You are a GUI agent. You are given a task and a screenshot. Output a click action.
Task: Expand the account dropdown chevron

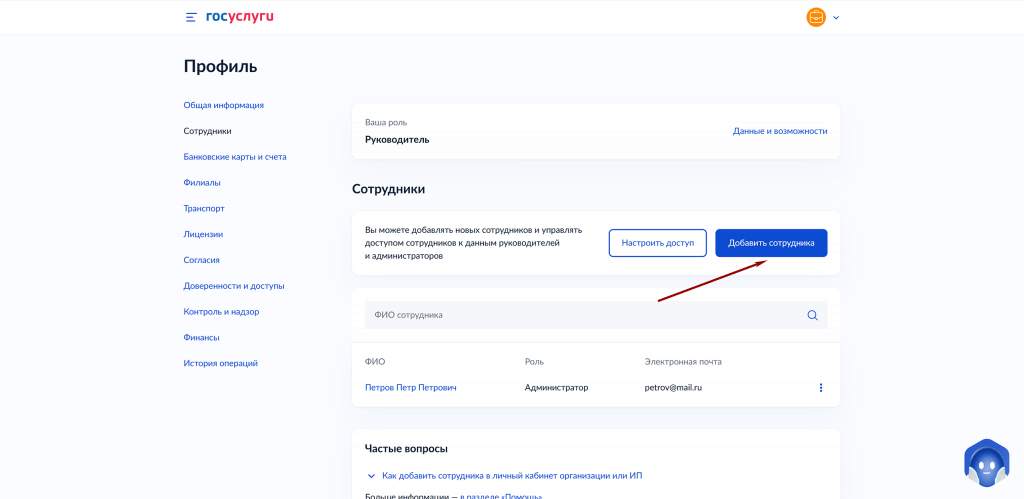[x=836, y=17]
